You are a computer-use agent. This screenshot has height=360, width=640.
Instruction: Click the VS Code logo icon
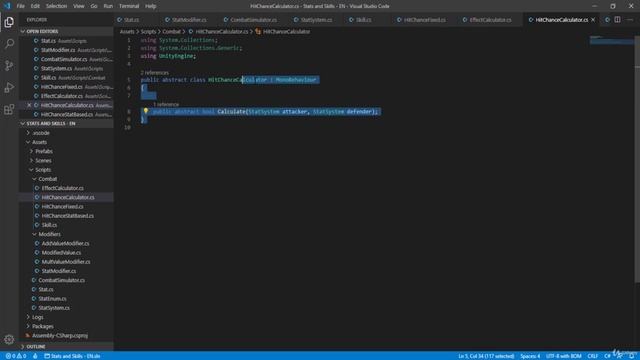7,6
